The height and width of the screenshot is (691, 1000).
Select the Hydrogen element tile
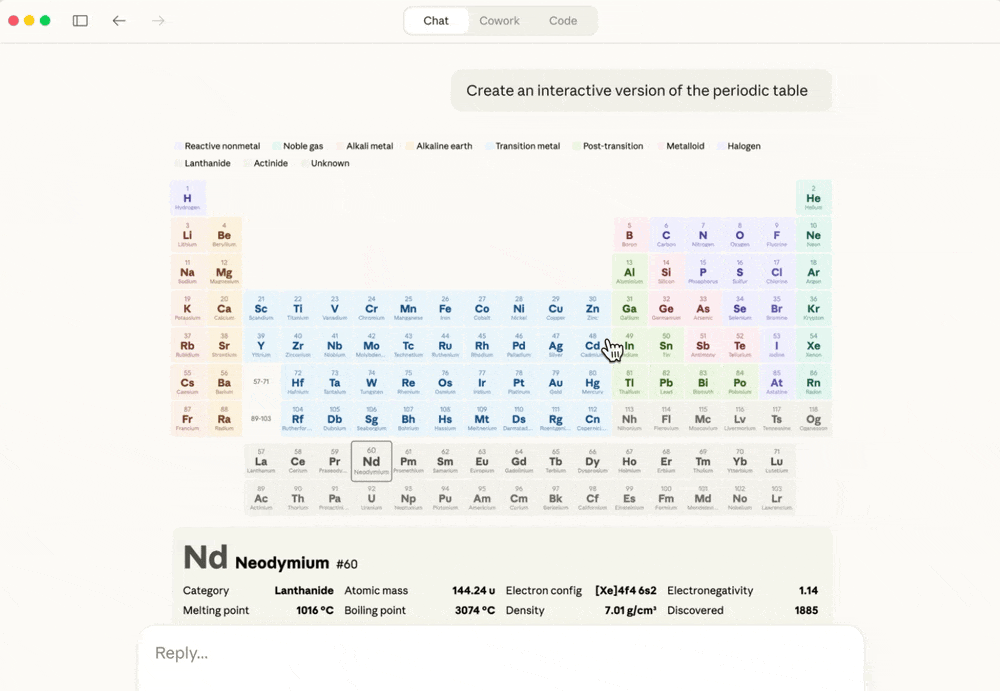tap(187, 198)
